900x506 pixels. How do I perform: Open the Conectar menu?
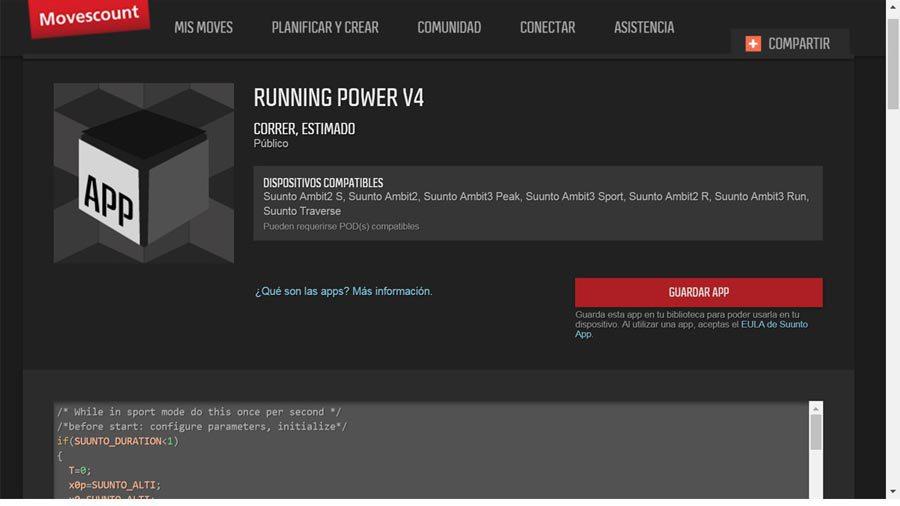pyautogui.click(x=547, y=28)
